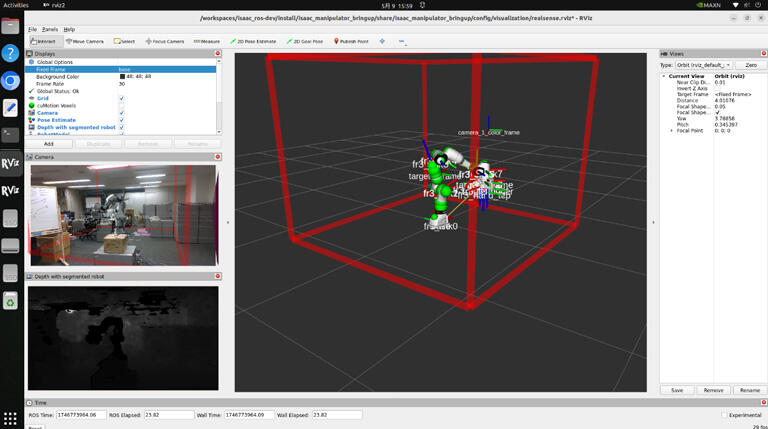This screenshot has width=768, height=429.
Task: Open the view Type dropdown
Action: point(704,65)
